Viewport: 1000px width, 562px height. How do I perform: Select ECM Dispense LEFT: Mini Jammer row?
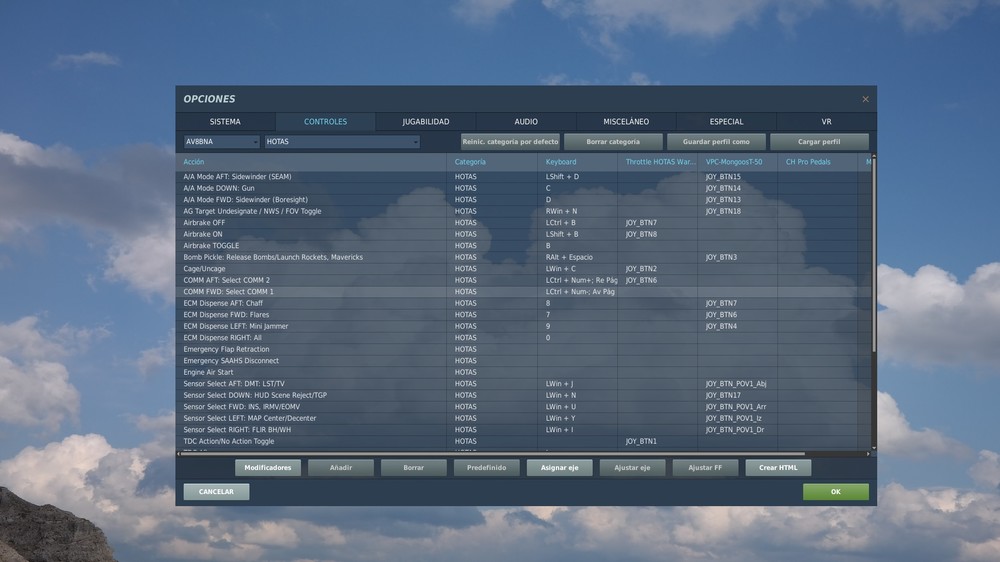click(524, 326)
